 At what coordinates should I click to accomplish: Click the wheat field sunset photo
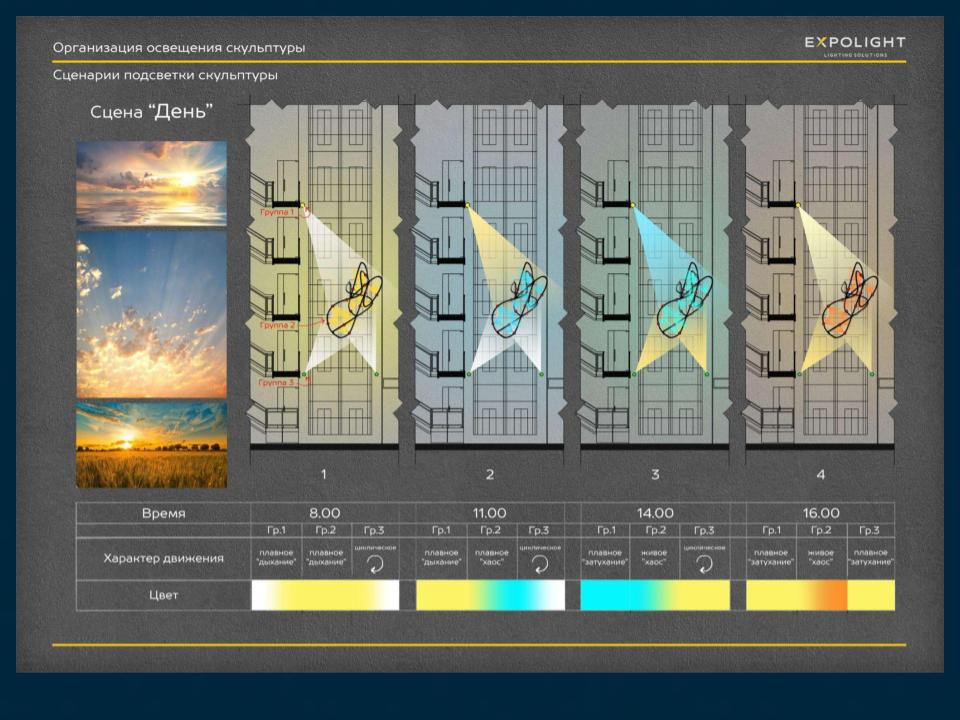(151, 444)
